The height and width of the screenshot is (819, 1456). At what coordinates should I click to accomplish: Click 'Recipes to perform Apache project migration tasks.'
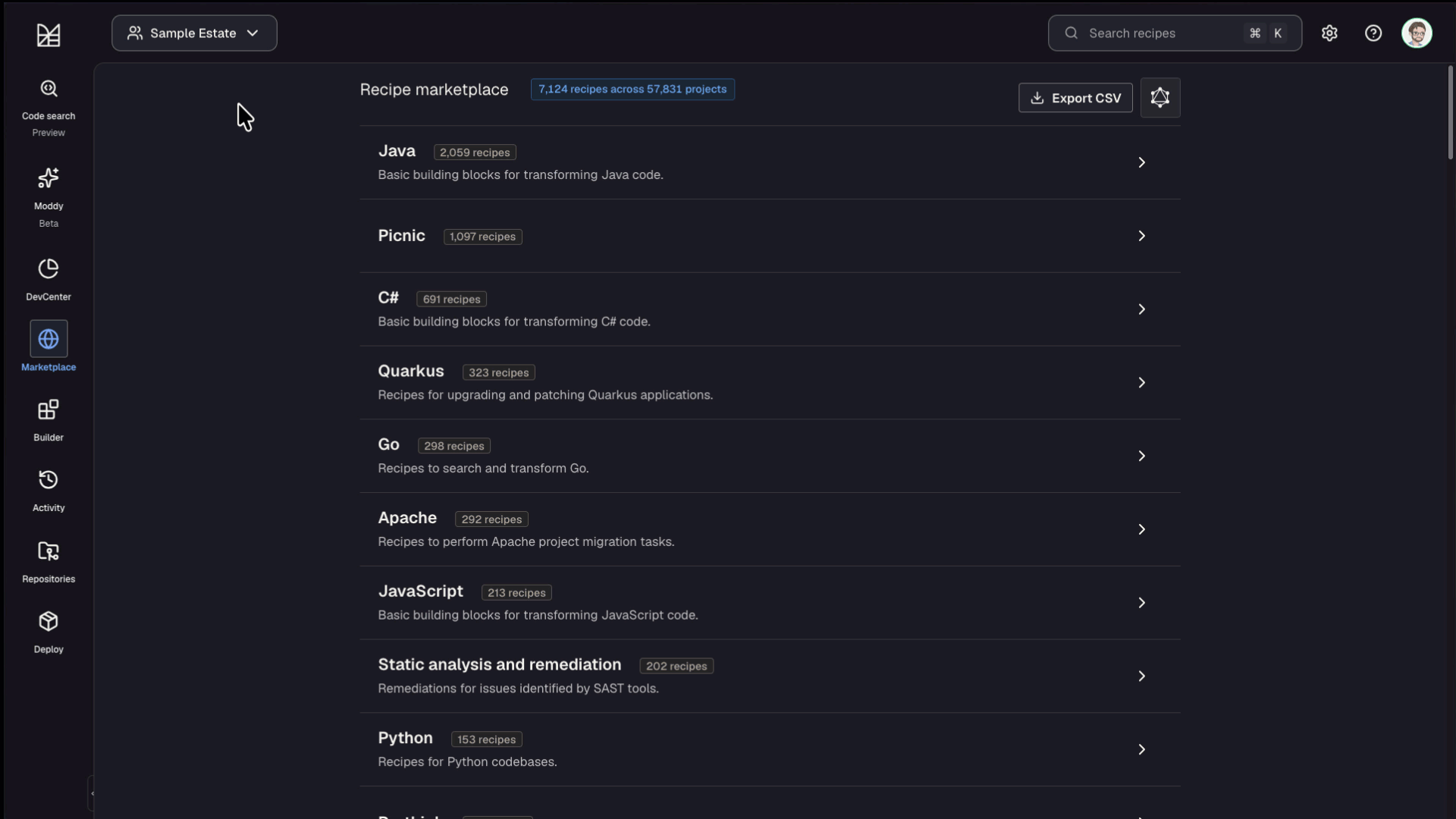(x=526, y=541)
